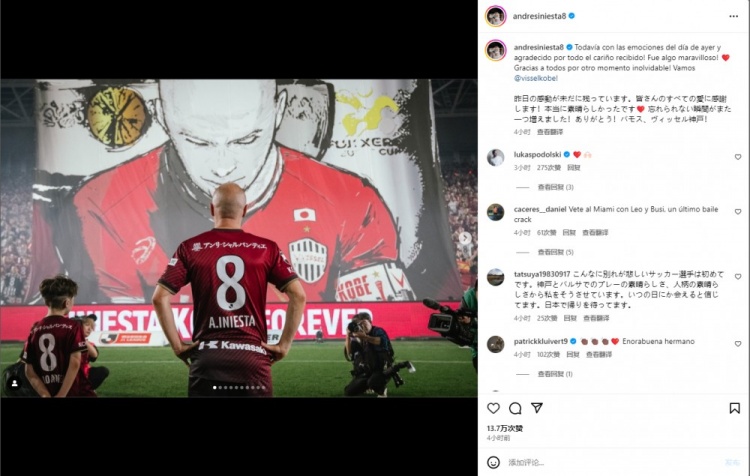Like caceres__daniel's comment
The height and width of the screenshot is (476, 750).
tap(738, 211)
